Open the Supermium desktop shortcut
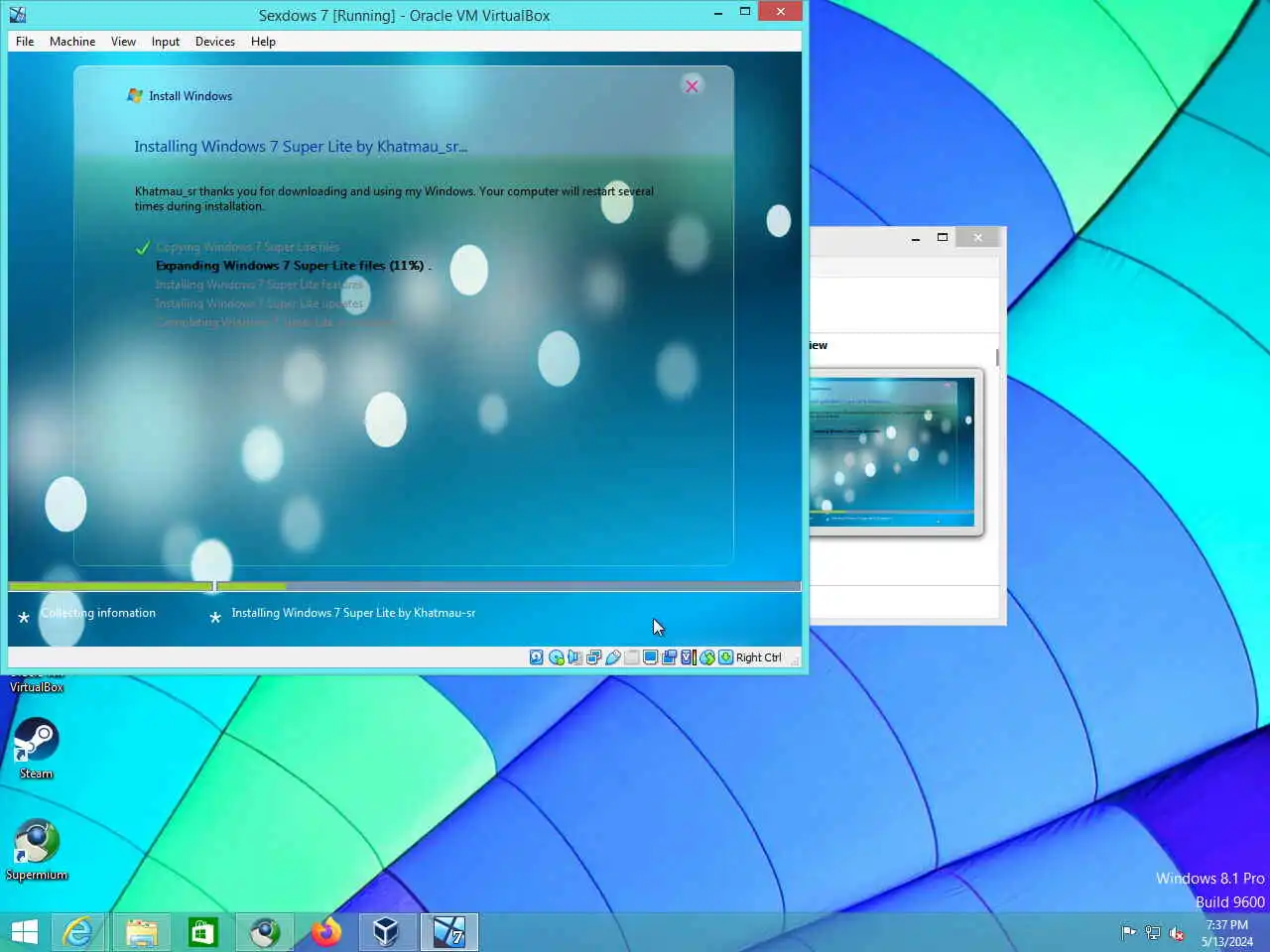1270x952 pixels. coord(37,850)
